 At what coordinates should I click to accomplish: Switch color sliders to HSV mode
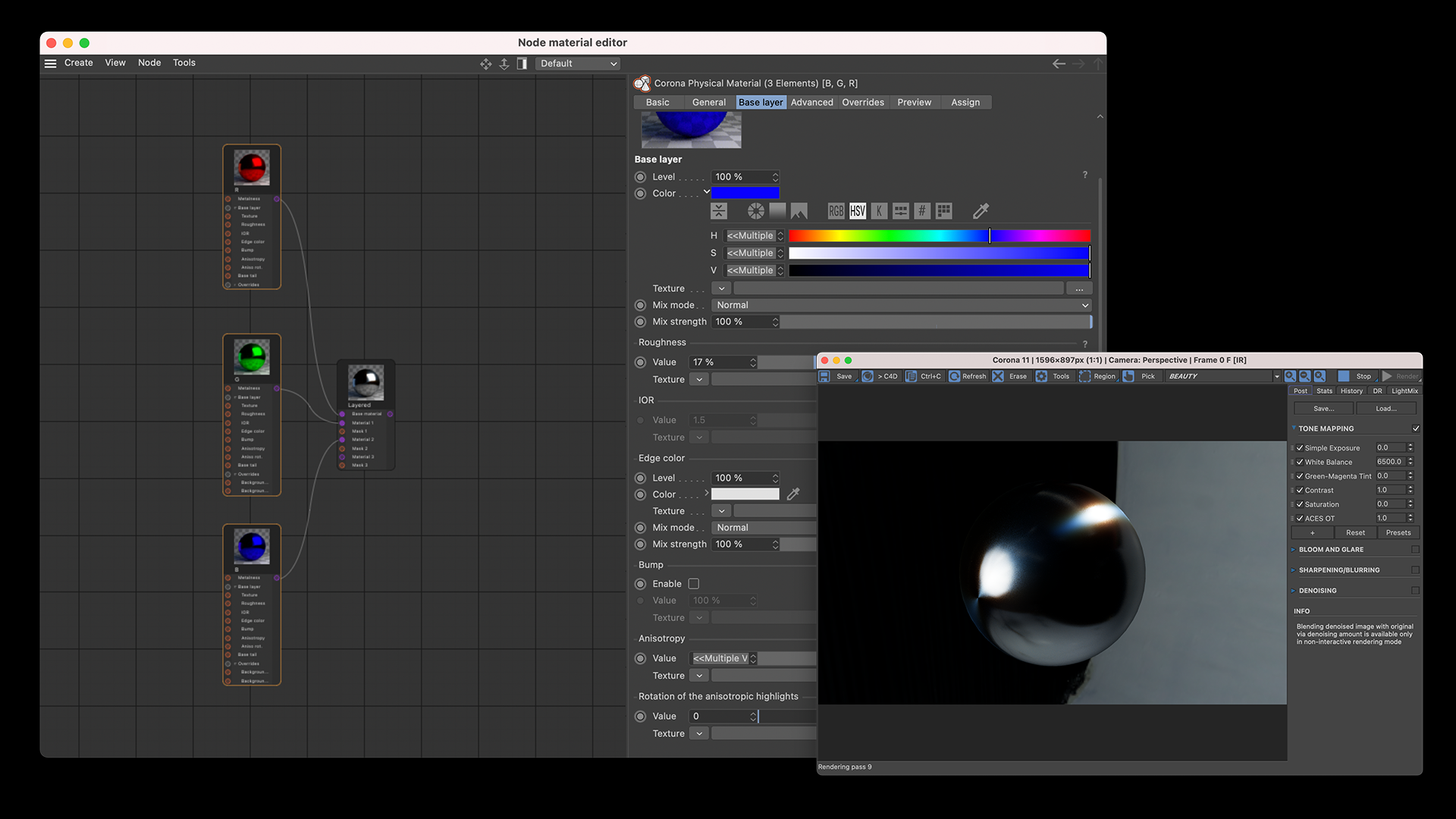[858, 211]
